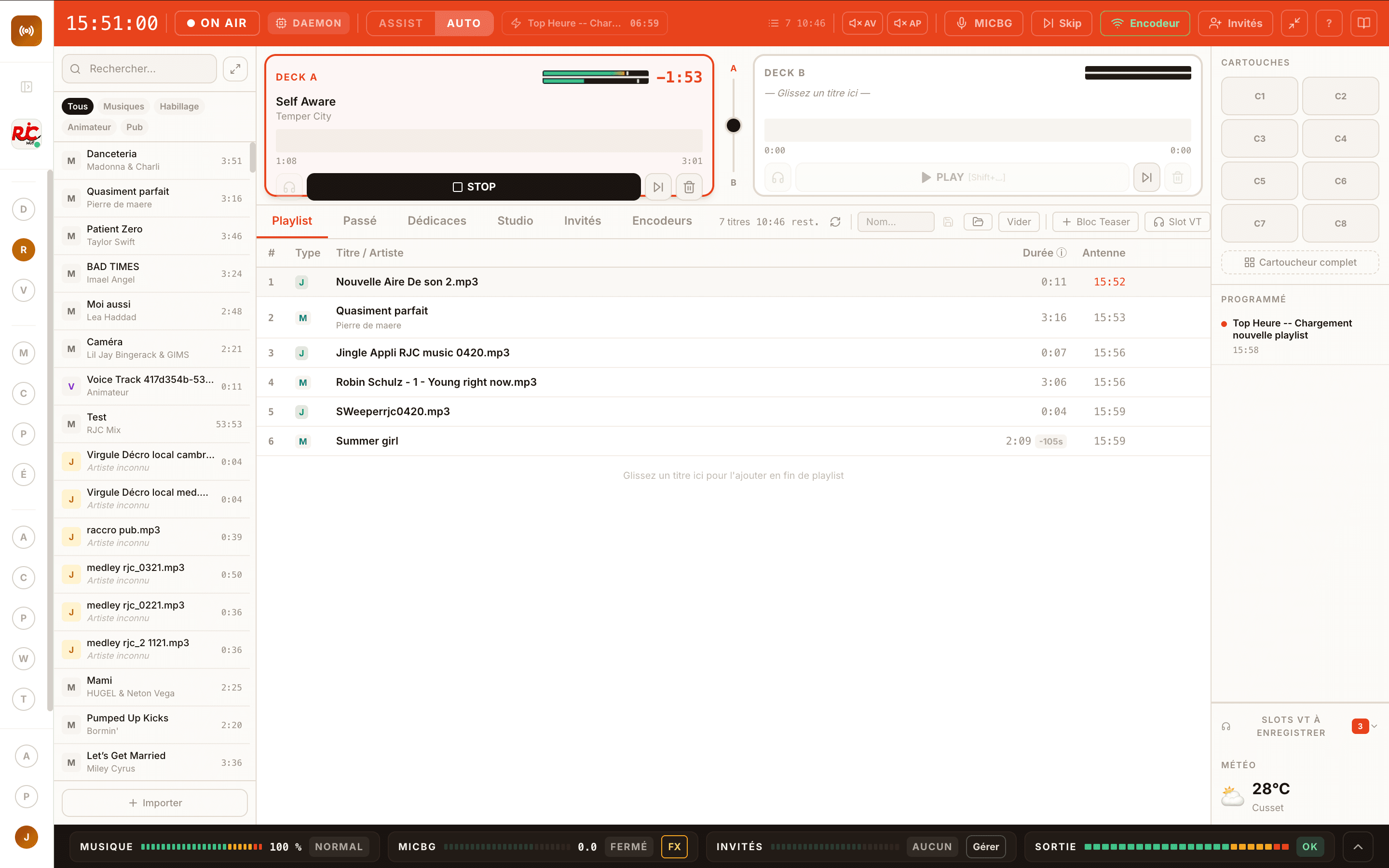The width and height of the screenshot is (1389, 868).
Task: Click Vider to empty the playlist
Action: (1019, 222)
